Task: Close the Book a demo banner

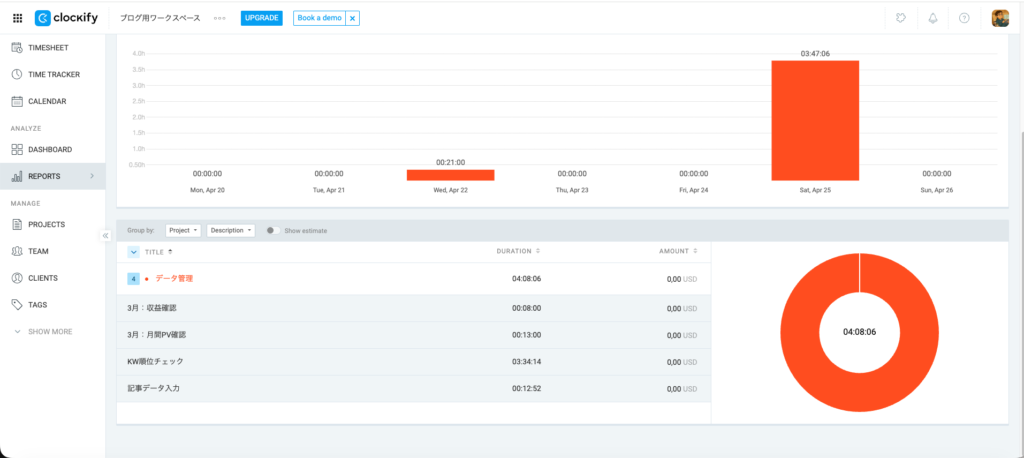Action: 352,18
